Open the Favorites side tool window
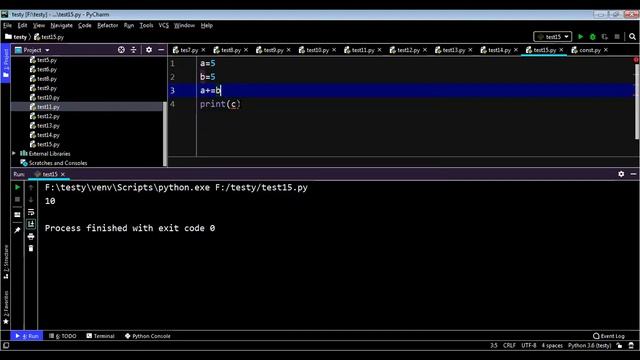The width and height of the screenshot is (640, 360). click(x=6, y=307)
